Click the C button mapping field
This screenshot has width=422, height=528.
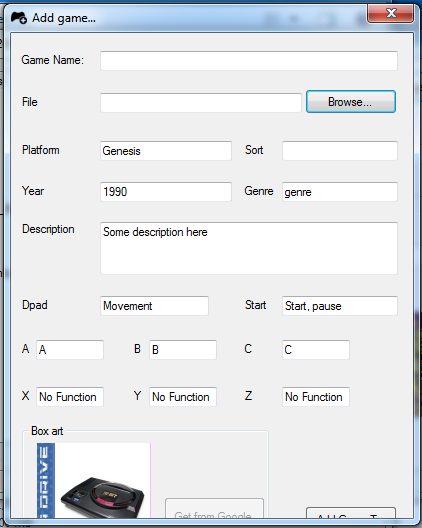[x=316, y=350]
